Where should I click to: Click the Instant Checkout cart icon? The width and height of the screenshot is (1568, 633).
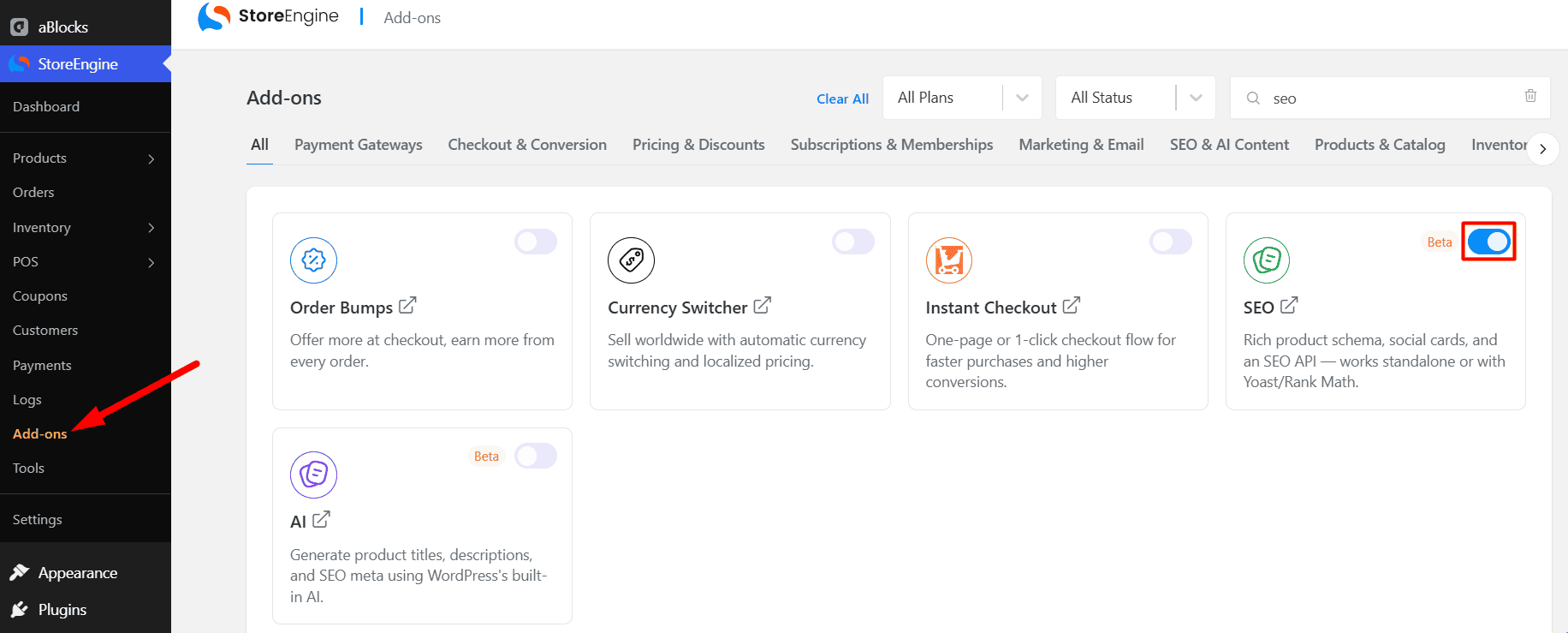(949, 260)
